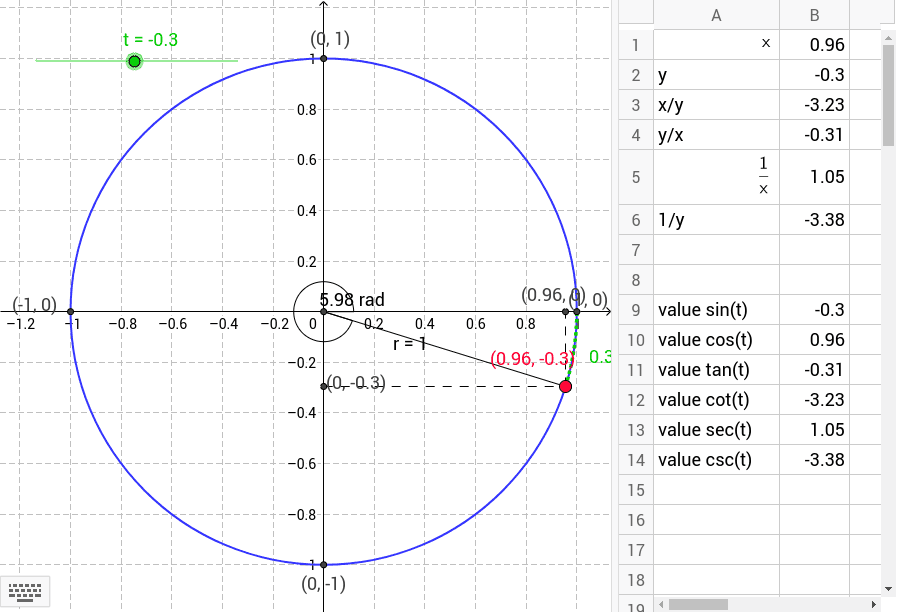Select the cell labeled y/x
898x614 pixels.
click(x=716, y=135)
